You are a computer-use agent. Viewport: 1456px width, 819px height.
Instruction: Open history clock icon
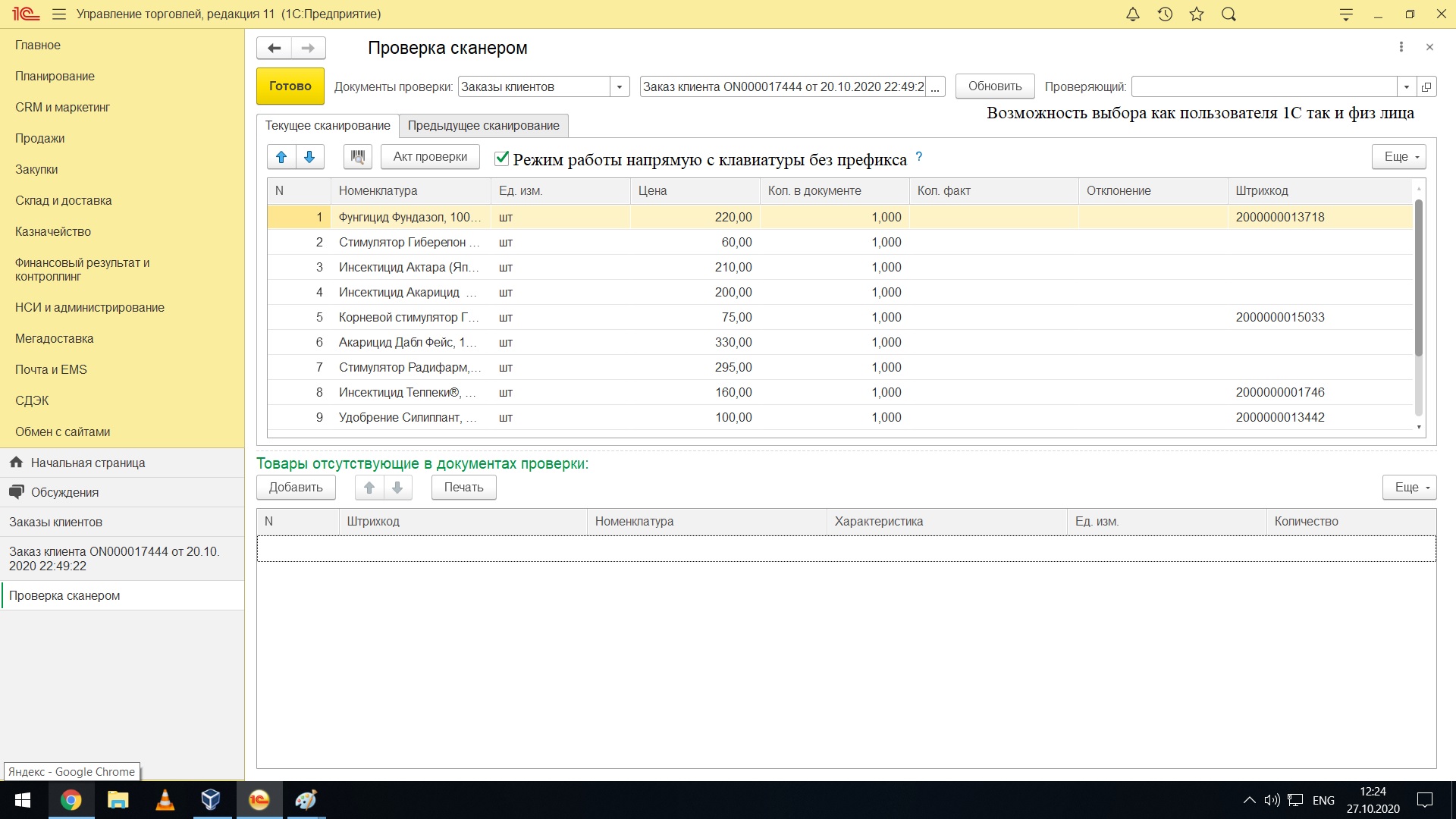pos(1165,14)
